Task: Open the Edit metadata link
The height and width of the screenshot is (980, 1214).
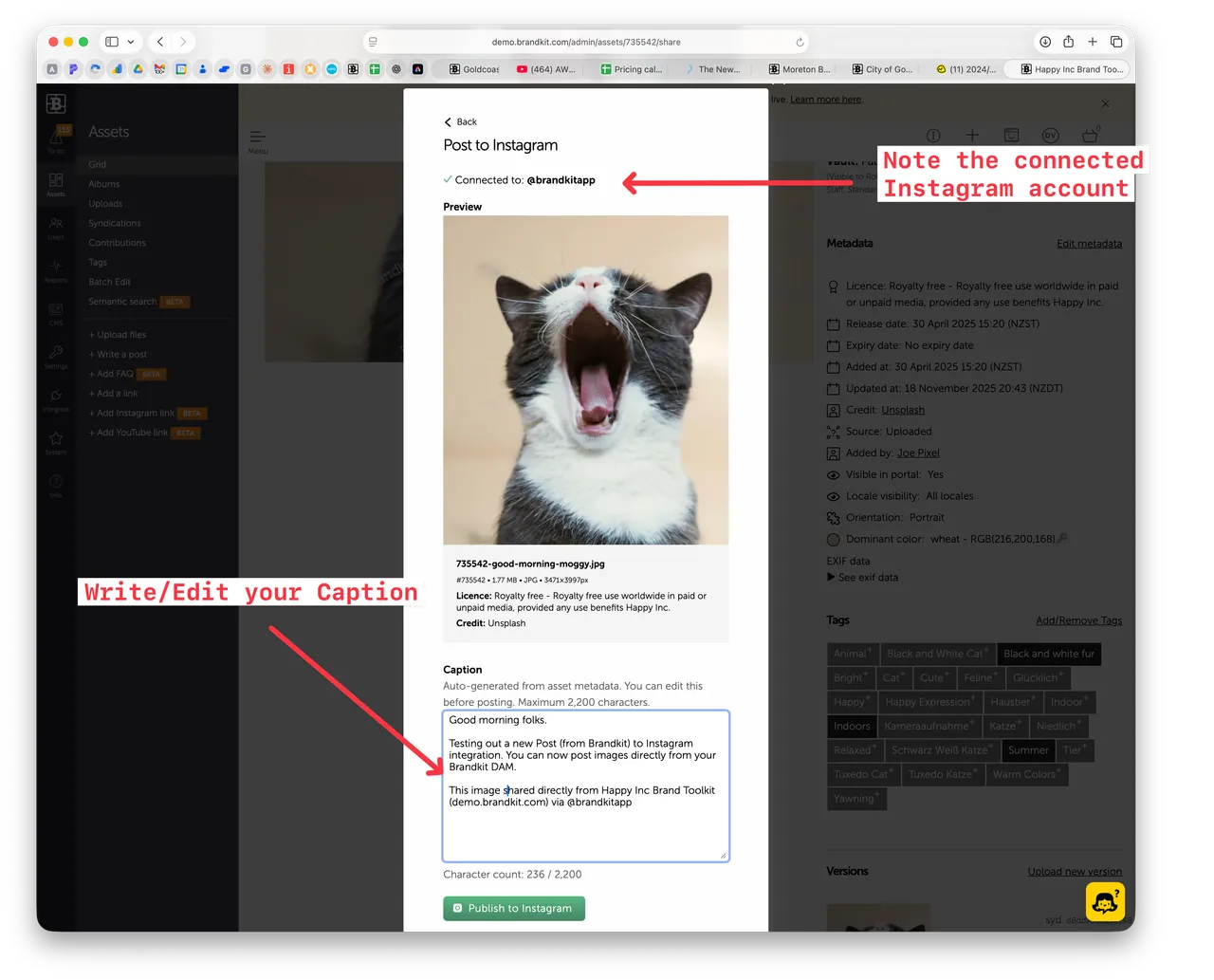Action: tap(1089, 243)
